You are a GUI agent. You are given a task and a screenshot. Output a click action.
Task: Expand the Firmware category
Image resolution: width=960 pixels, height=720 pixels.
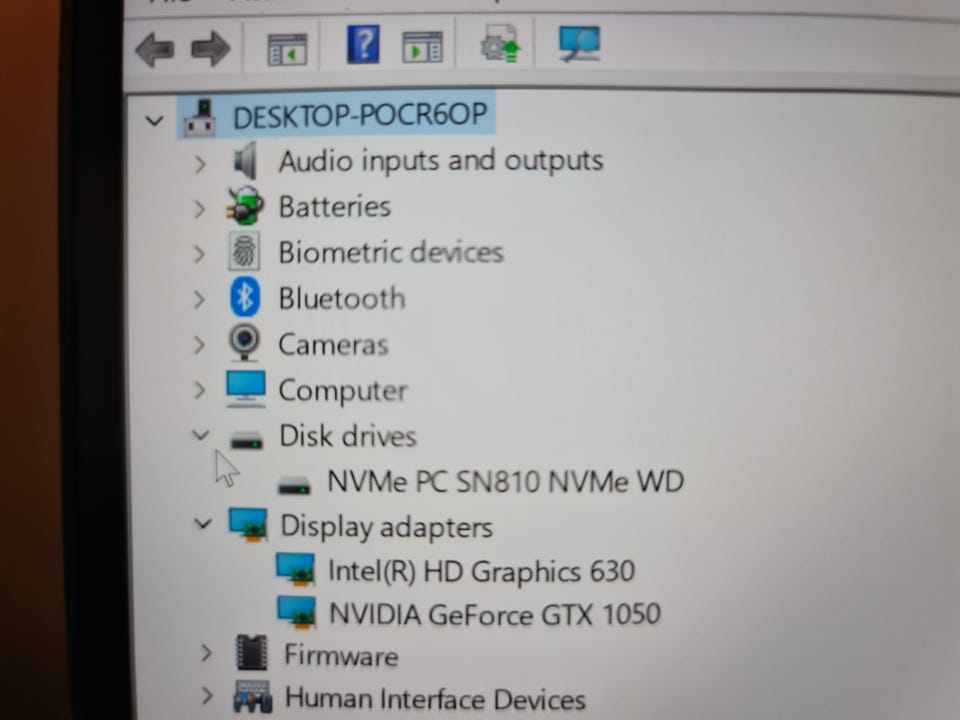[207, 654]
